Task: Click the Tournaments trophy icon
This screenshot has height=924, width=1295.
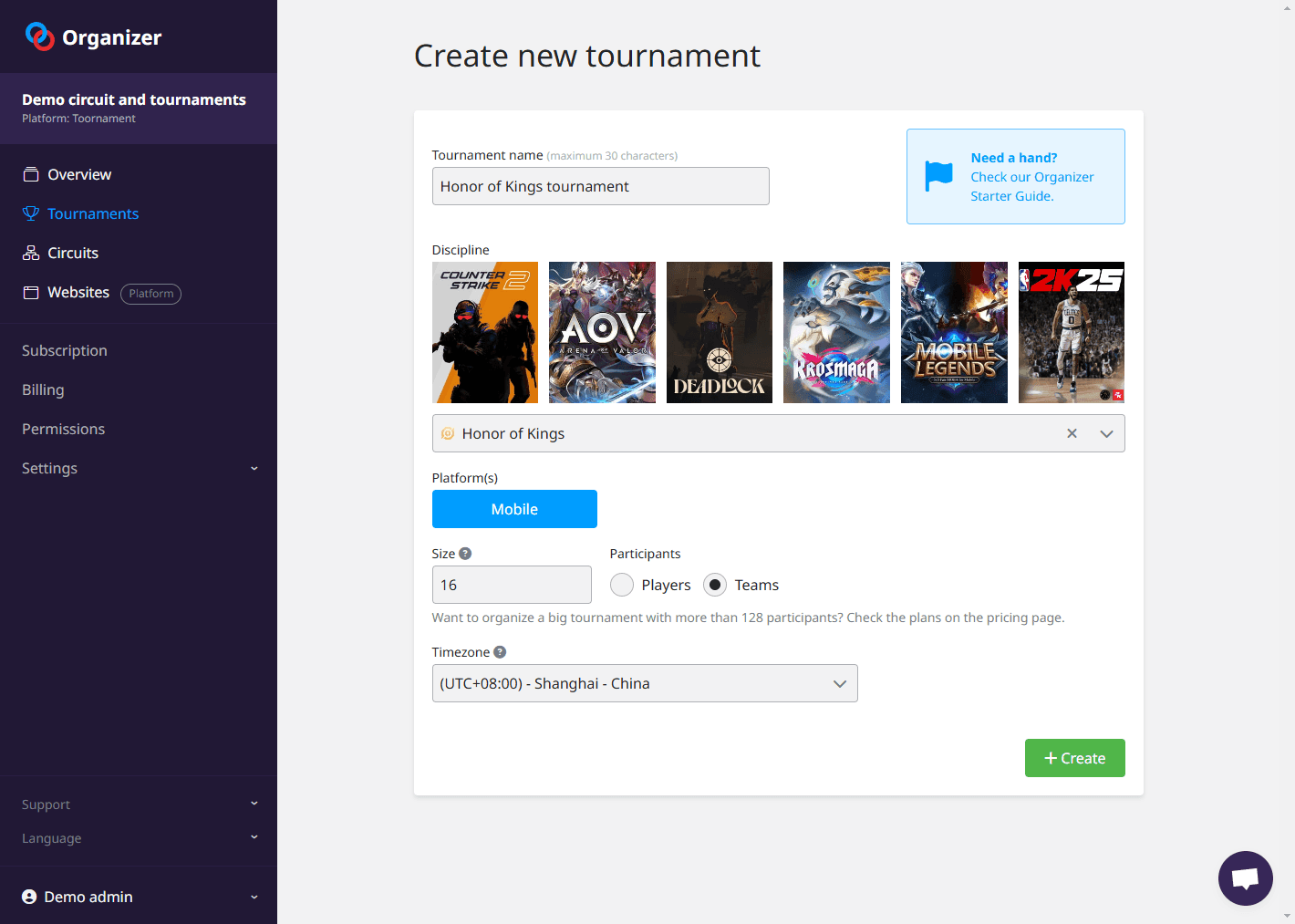Action: (31, 213)
